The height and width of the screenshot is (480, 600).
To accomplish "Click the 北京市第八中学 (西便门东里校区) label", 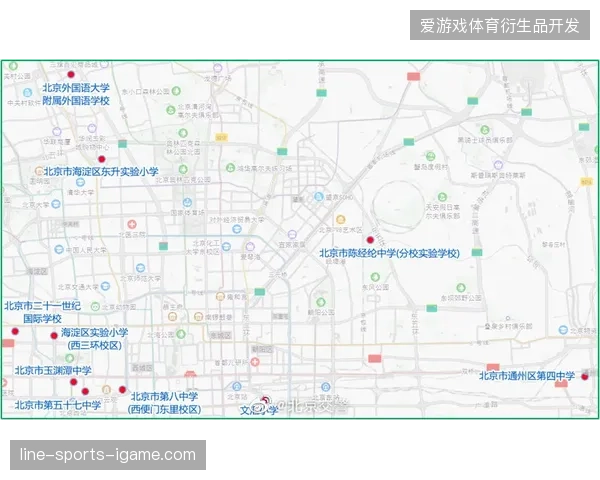I will pos(164,403).
